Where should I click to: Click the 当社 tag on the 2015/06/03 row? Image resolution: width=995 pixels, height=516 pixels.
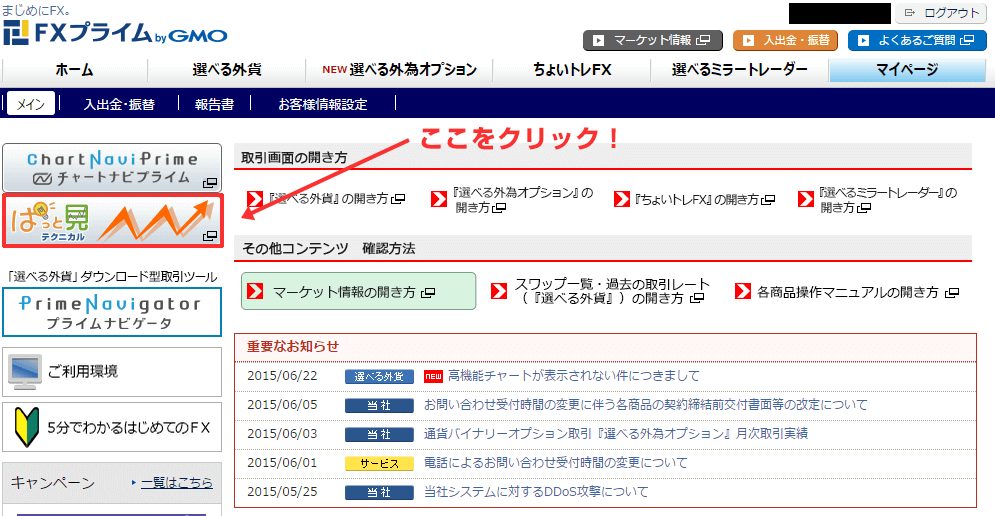(379, 435)
